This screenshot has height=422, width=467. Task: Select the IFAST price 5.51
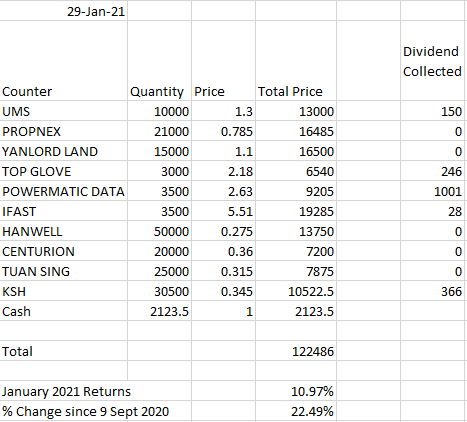[x=223, y=211]
